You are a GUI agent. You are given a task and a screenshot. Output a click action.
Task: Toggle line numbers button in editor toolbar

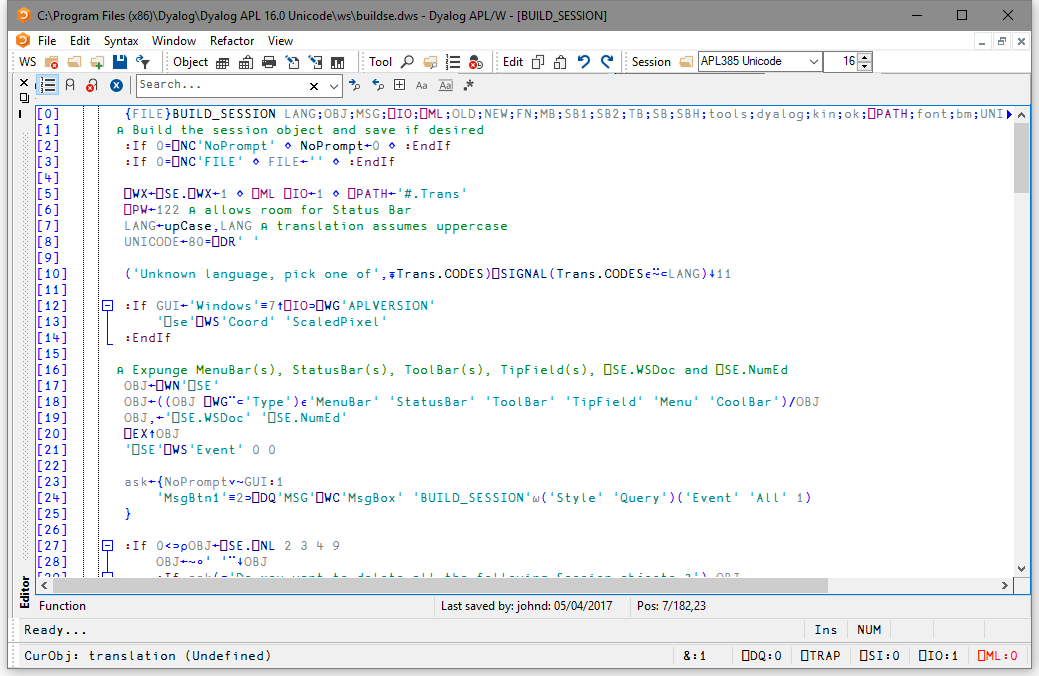[48, 86]
